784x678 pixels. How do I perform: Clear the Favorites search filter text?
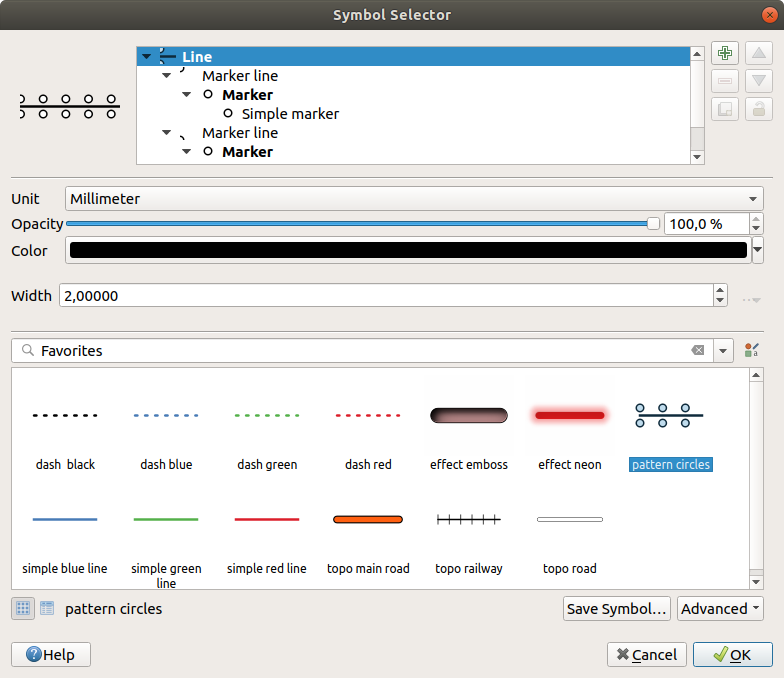[697, 351]
